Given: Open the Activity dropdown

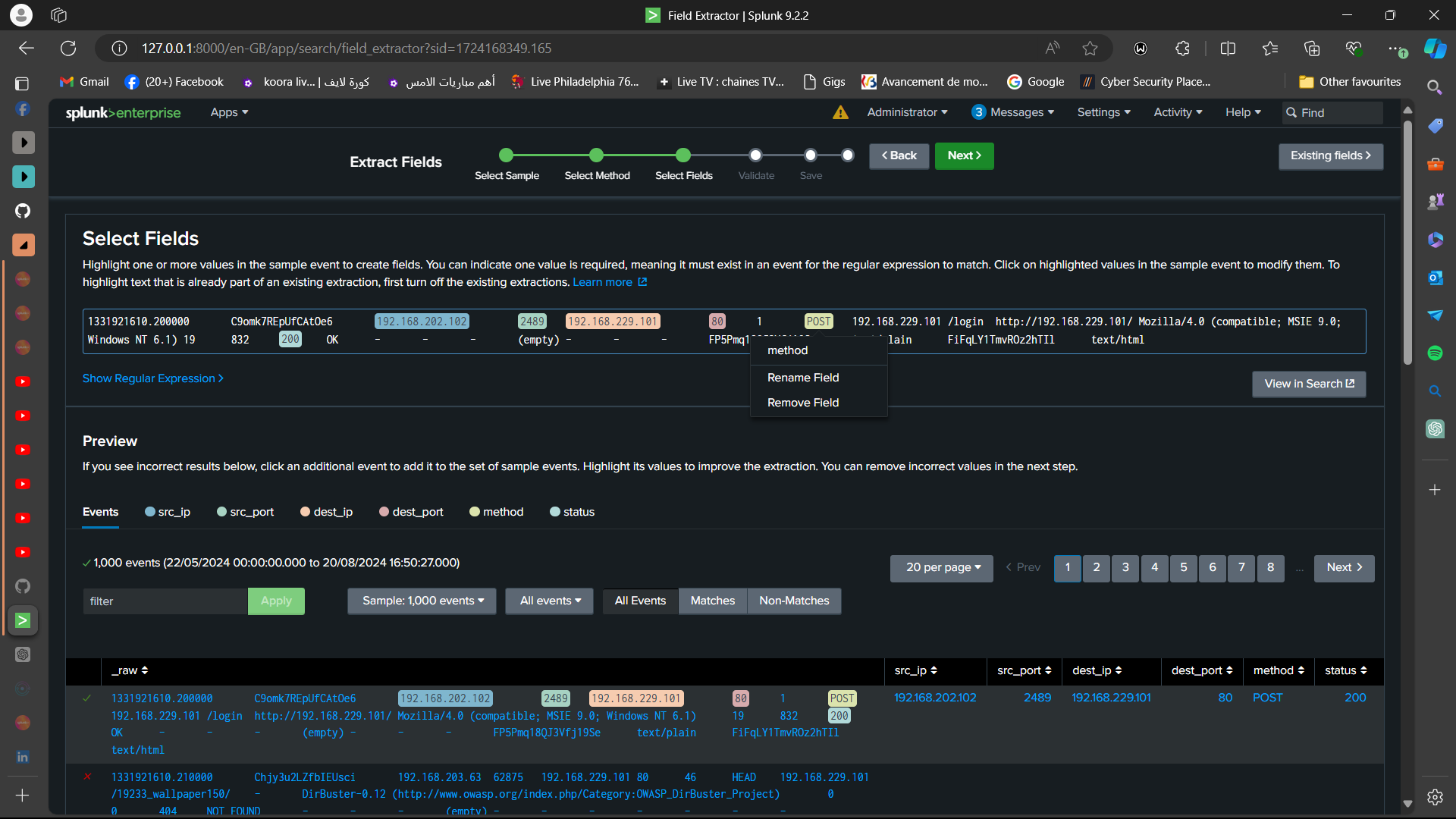Looking at the screenshot, I should pyautogui.click(x=1178, y=112).
